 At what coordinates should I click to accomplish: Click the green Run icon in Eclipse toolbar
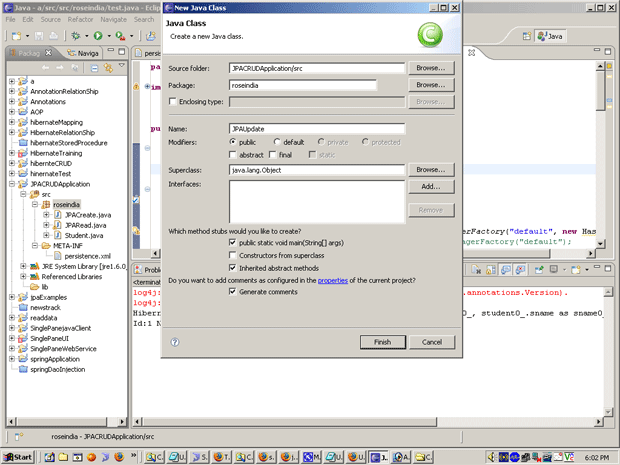[98, 36]
